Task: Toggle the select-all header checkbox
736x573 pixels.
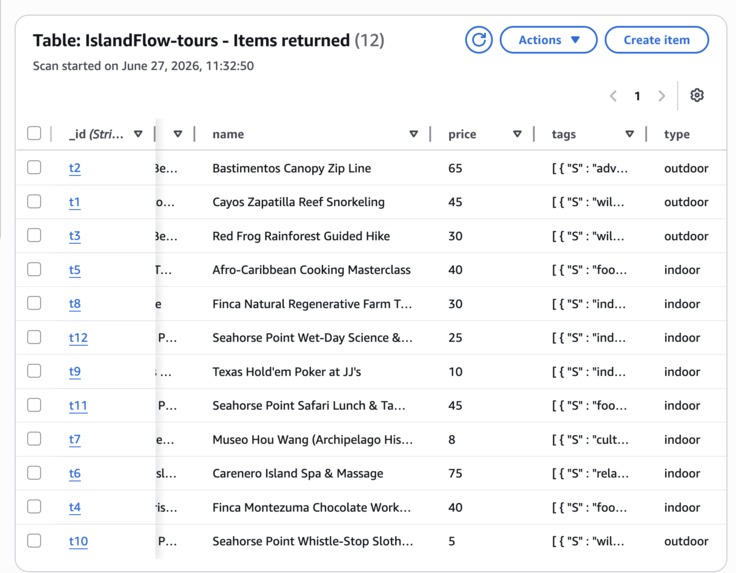Action: 34,133
